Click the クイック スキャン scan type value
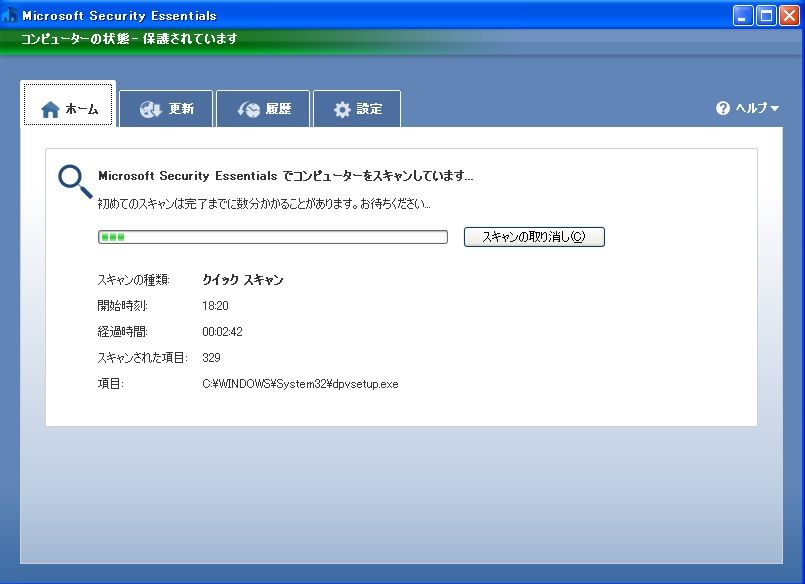The image size is (805, 584). point(243,280)
